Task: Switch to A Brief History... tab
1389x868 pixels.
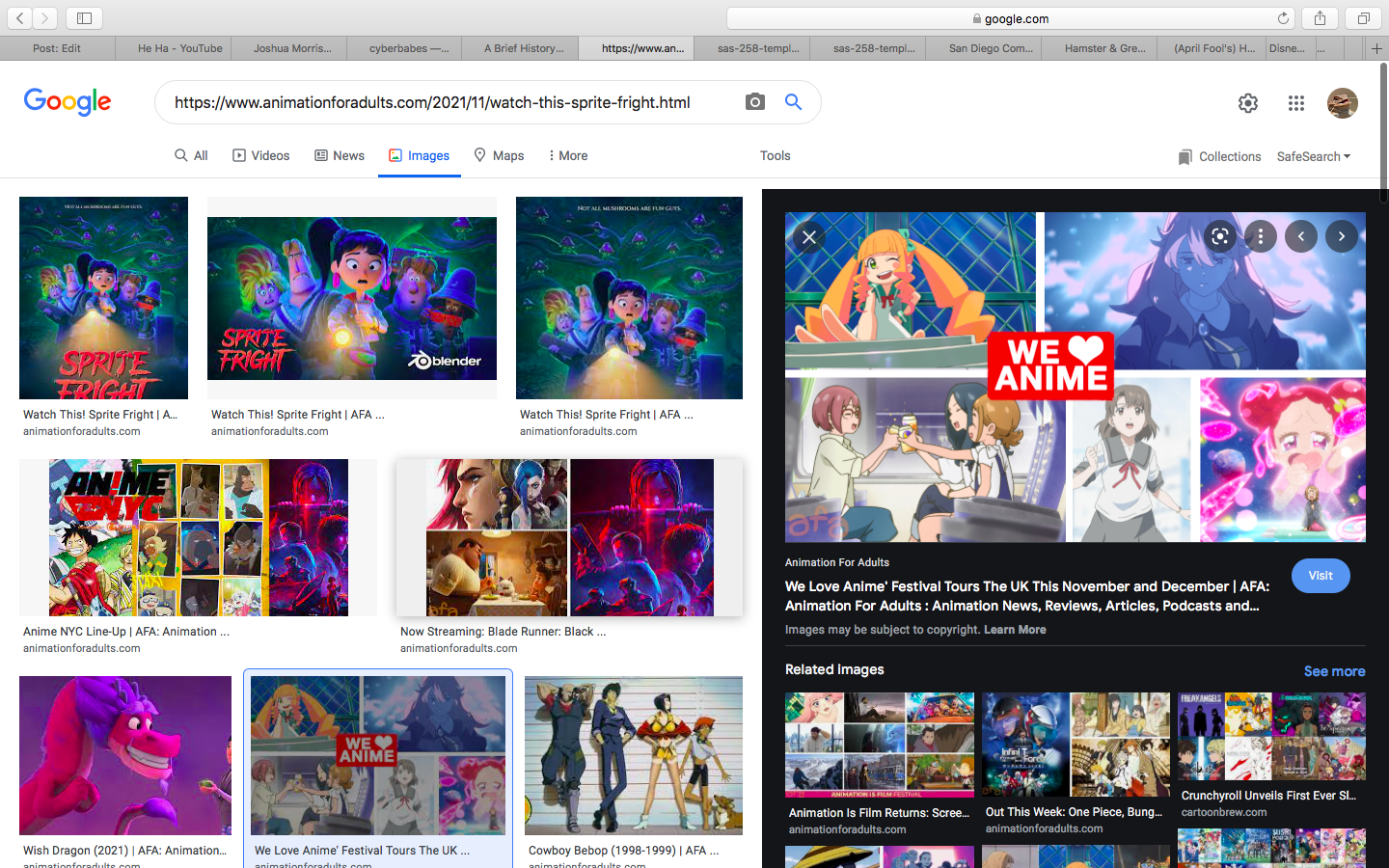Action: coord(521,48)
